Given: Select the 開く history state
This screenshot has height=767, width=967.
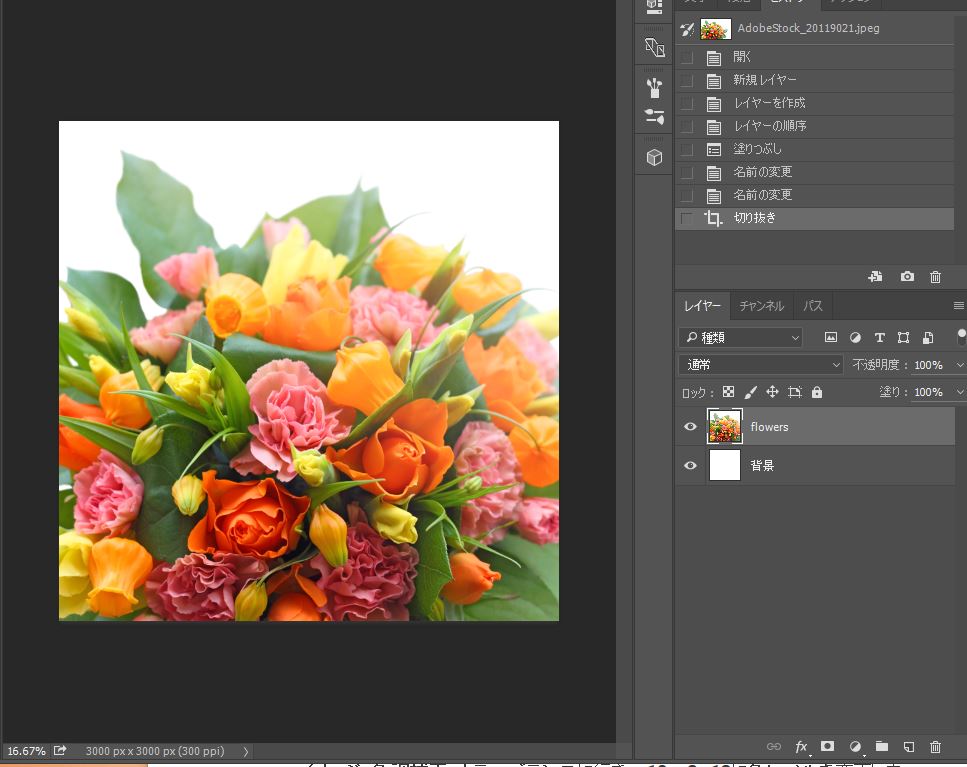Looking at the screenshot, I should click(x=814, y=57).
